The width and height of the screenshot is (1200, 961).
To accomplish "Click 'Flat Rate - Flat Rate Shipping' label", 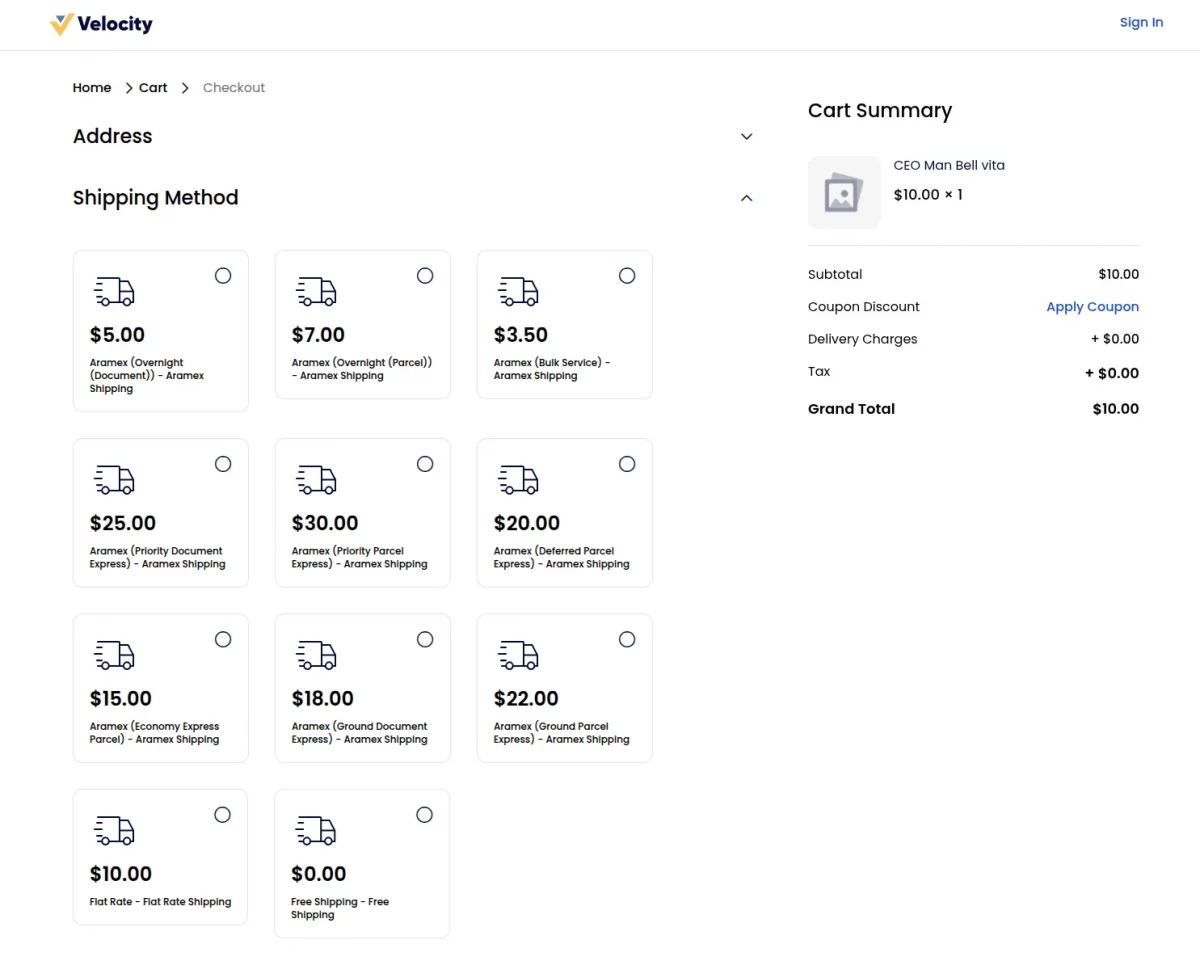I will [160, 902].
